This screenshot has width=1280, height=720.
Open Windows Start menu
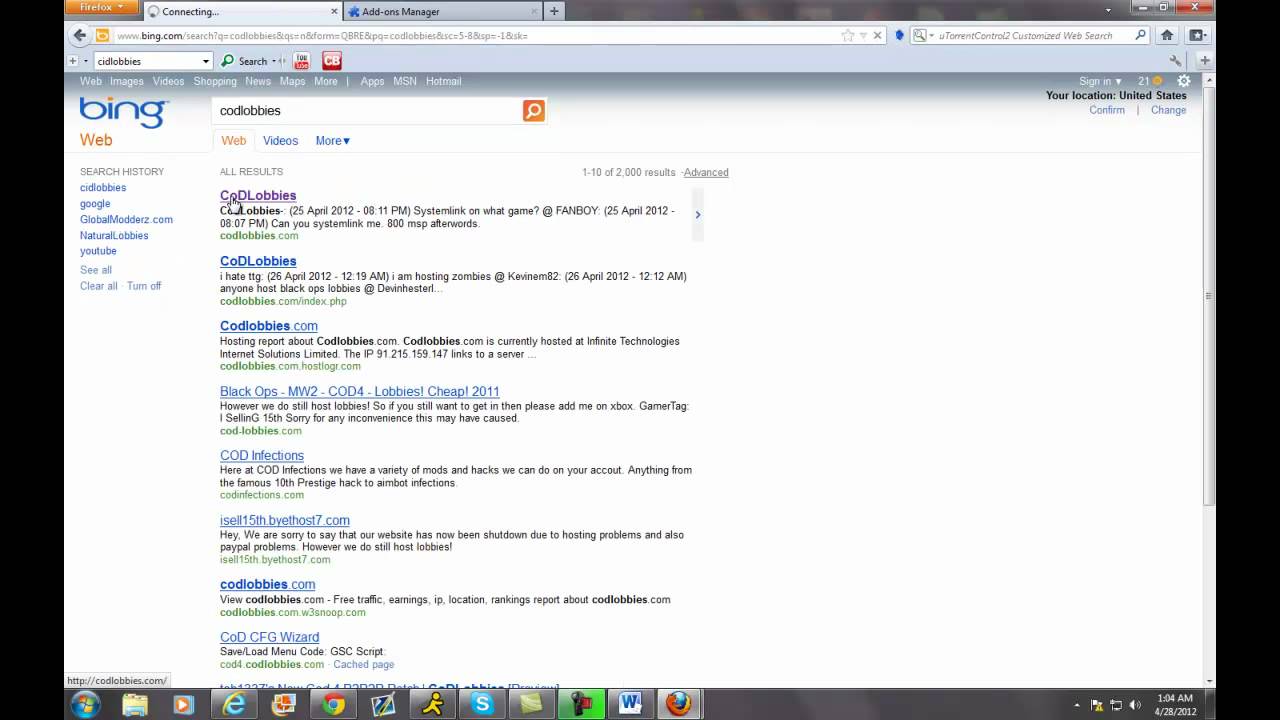coord(85,704)
